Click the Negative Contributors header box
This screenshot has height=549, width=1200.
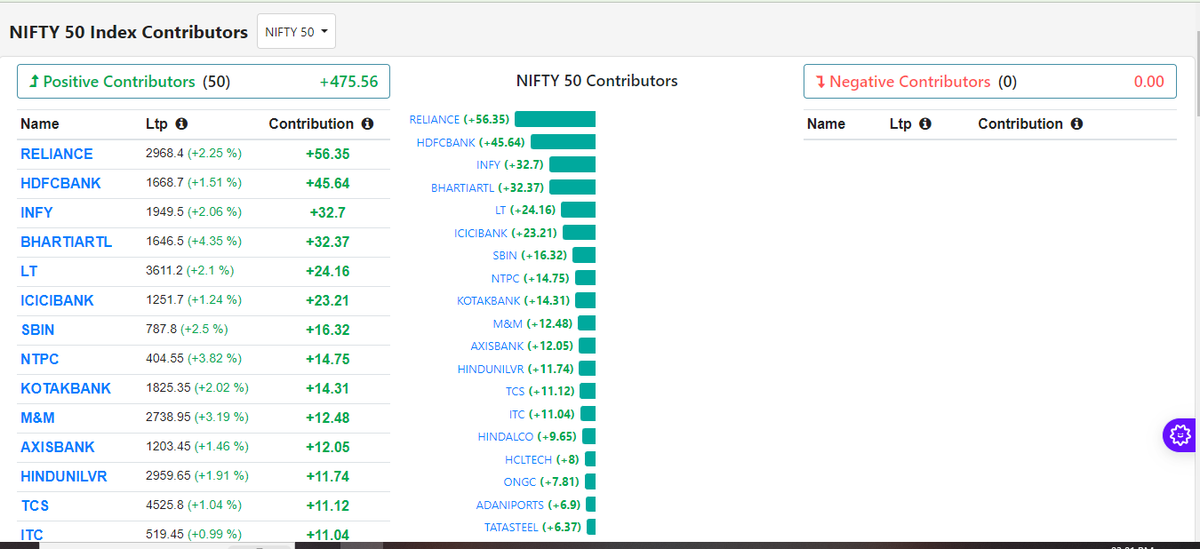(x=990, y=82)
